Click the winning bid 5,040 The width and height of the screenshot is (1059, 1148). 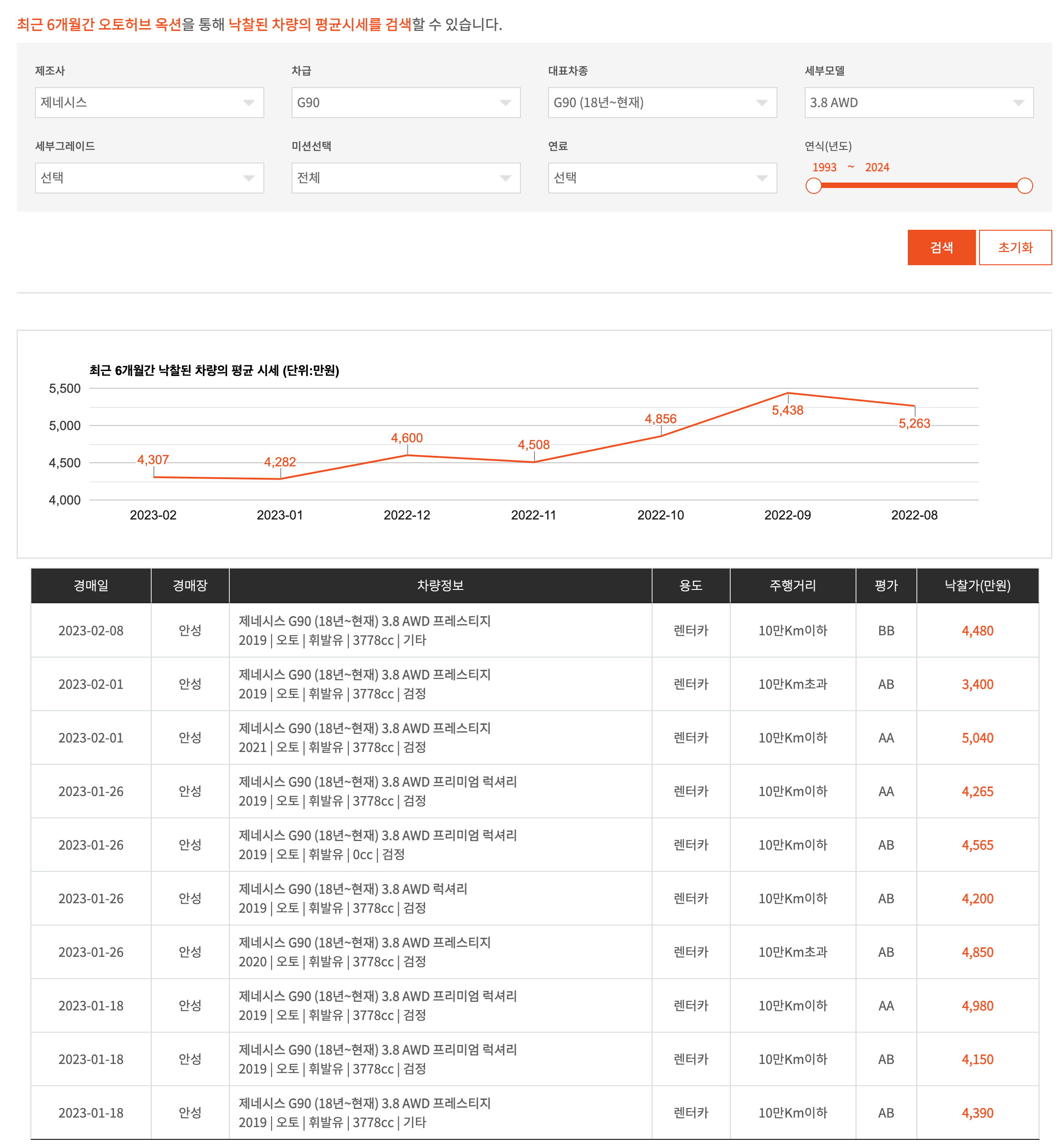978,737
